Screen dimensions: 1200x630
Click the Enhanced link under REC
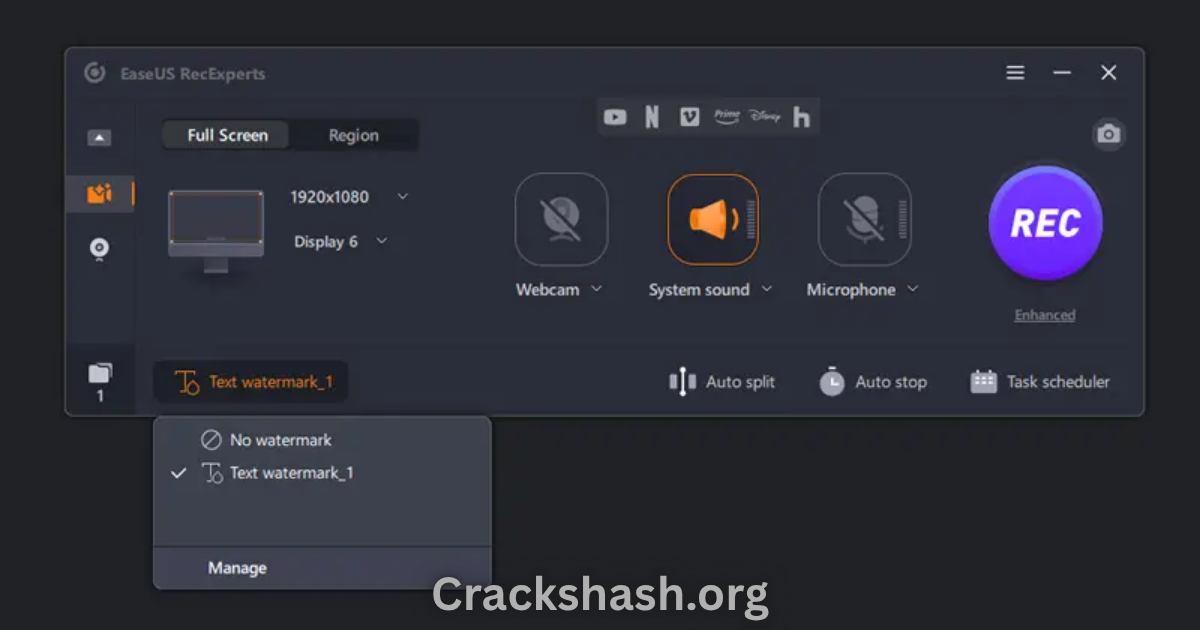tap(1045, 315)
